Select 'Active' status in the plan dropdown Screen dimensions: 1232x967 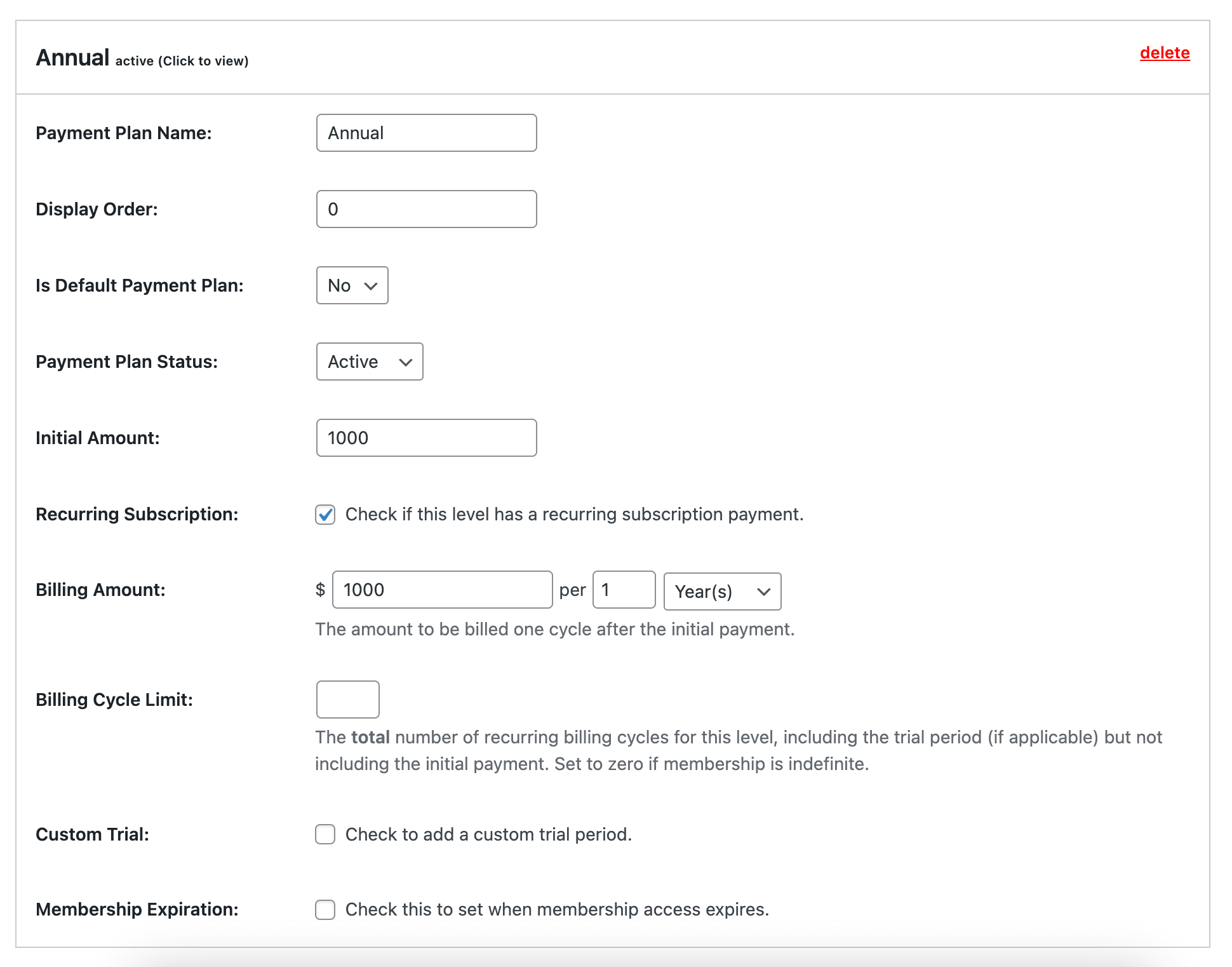369,361
